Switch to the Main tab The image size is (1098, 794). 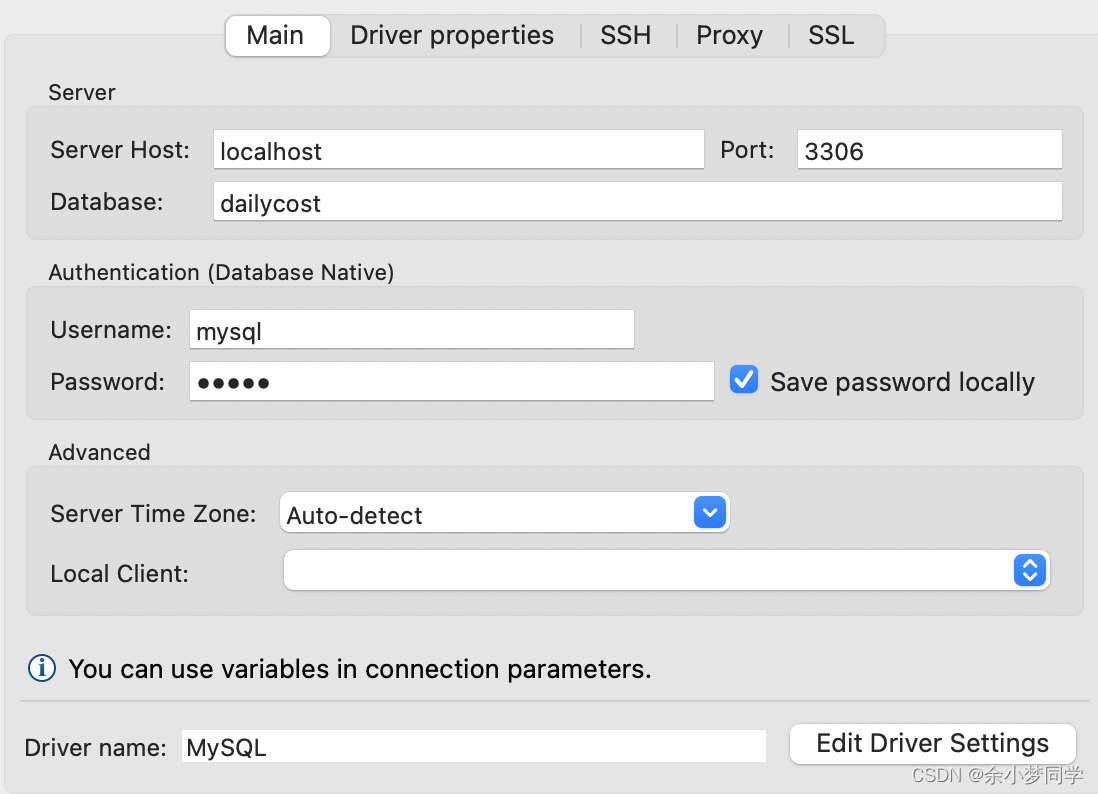pyautogui.click(x=277, y=36)
